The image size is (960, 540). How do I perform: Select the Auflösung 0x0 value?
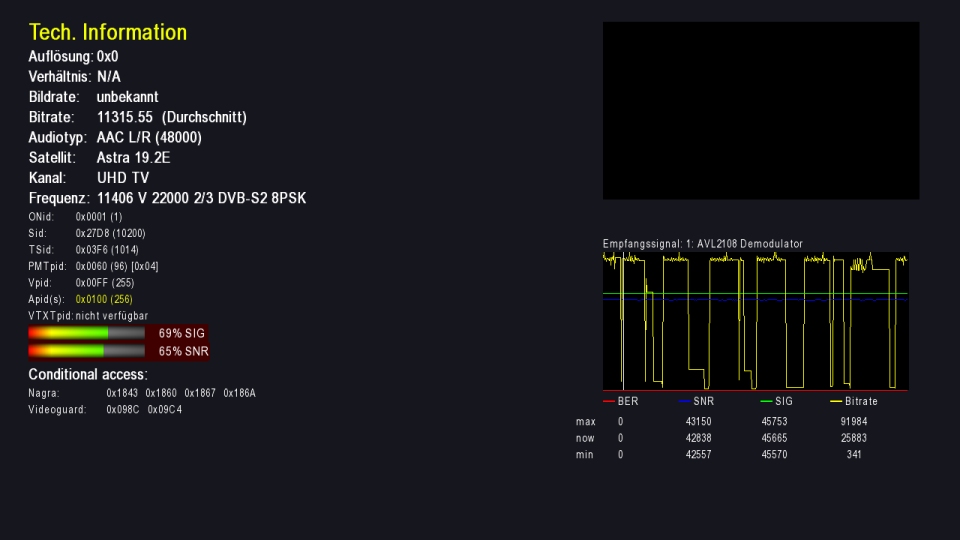[x=107, y=56]
